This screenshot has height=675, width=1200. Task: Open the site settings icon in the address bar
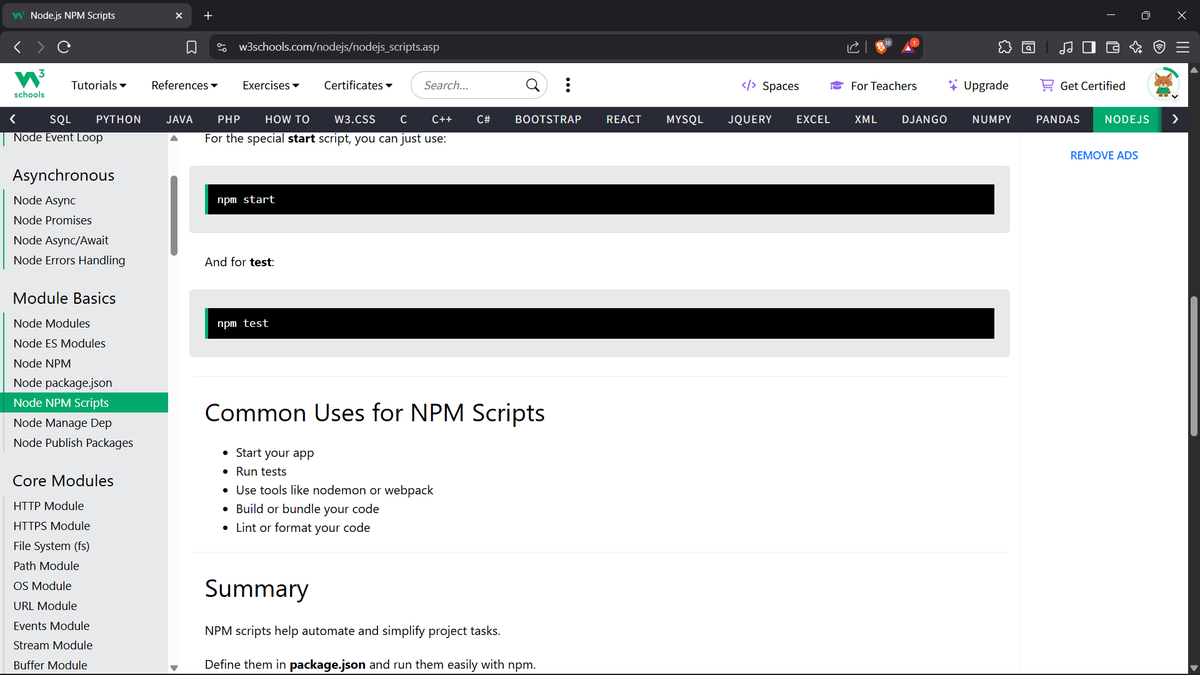222,47
